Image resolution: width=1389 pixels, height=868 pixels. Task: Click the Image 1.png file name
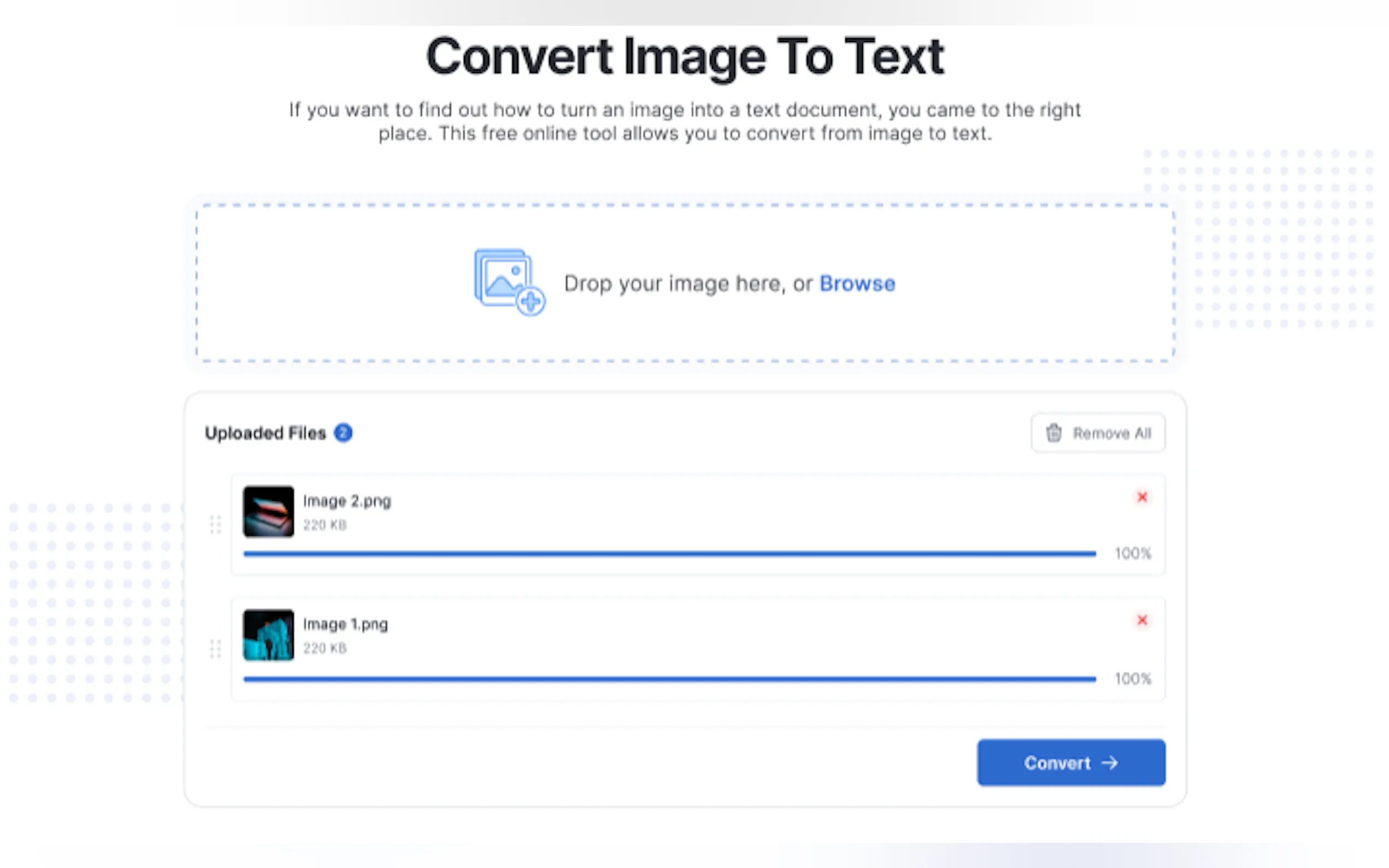(345, 625)
